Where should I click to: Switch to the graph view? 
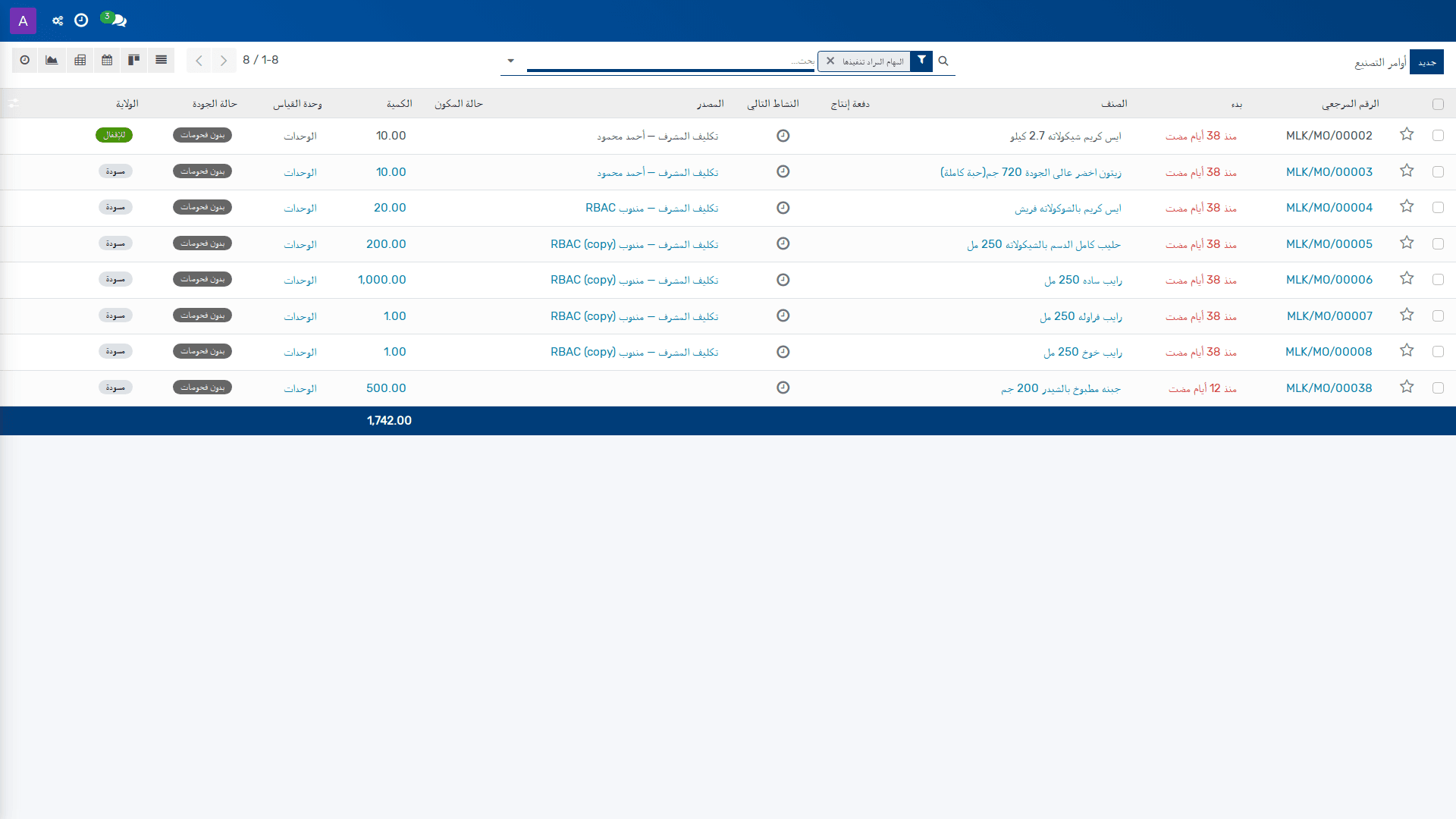[x=52, y=60]
